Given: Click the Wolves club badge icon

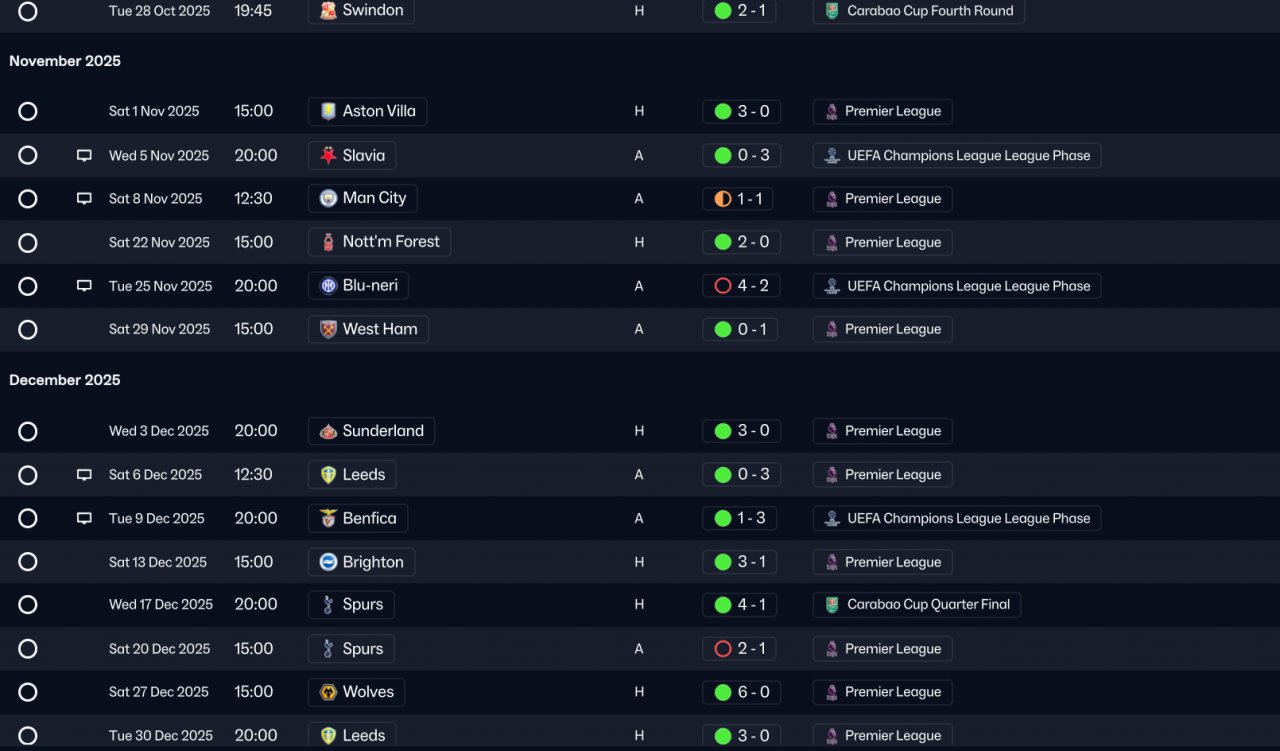Looking at the screenshot, I should click(328, 692).
